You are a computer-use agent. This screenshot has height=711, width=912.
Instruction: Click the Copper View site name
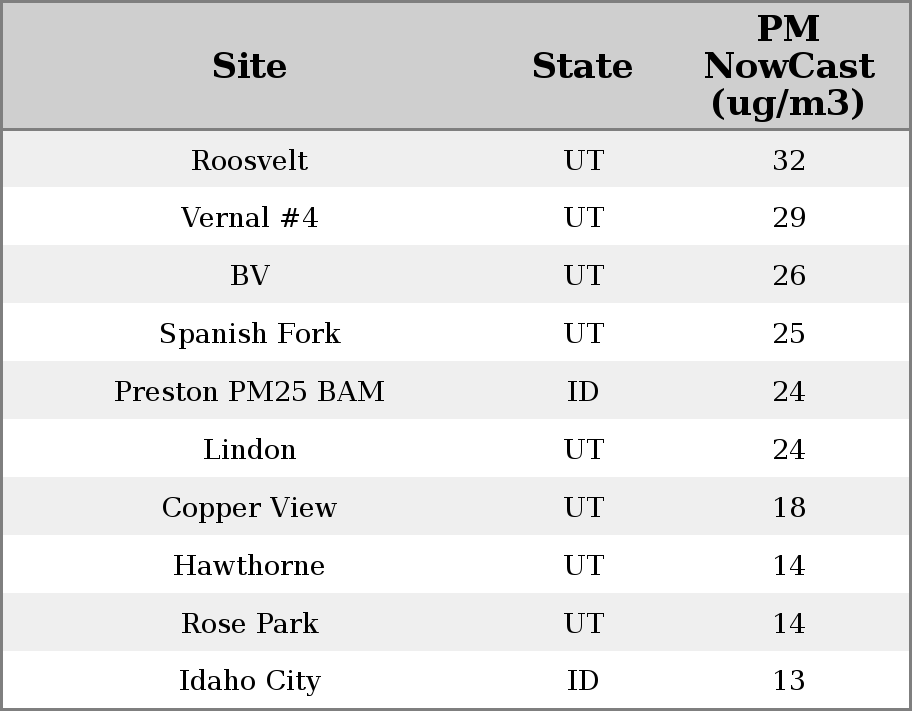pyautogui.click(x=249, y=508)
